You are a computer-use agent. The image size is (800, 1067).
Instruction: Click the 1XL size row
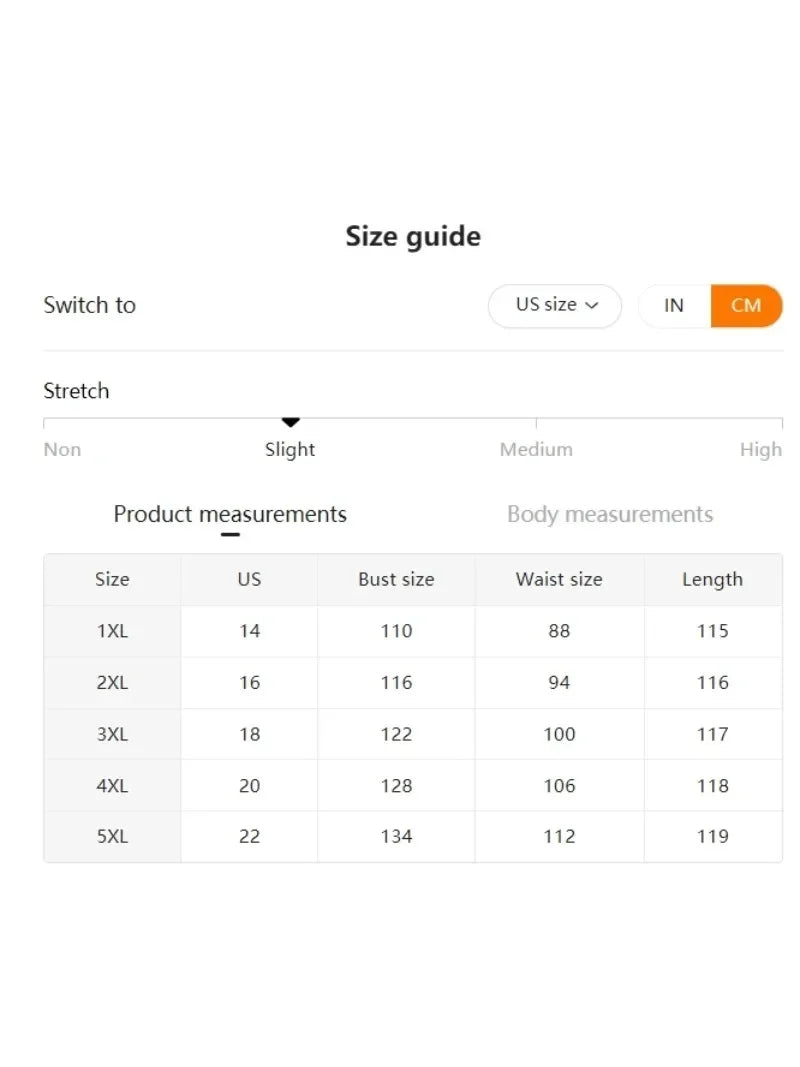click(x=112, y=631)
